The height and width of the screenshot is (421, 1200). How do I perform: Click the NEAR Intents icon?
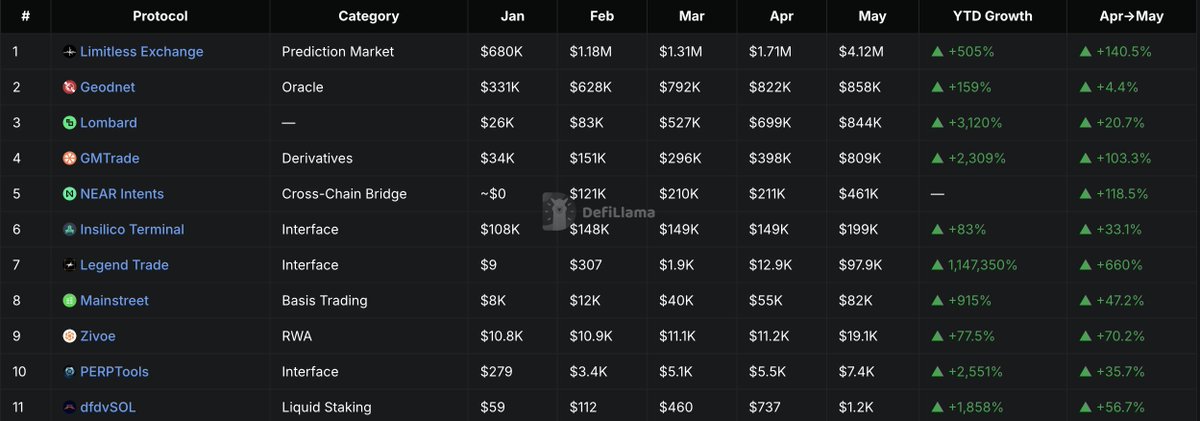pos(69,194)
